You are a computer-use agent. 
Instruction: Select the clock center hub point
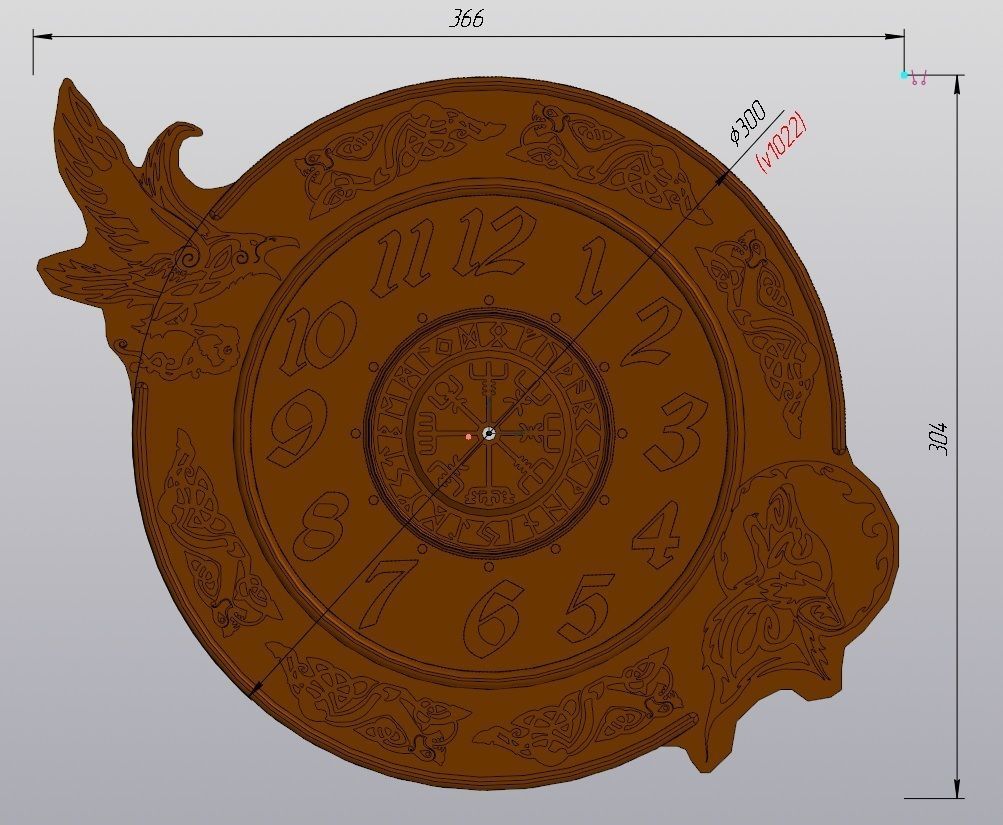489,432
